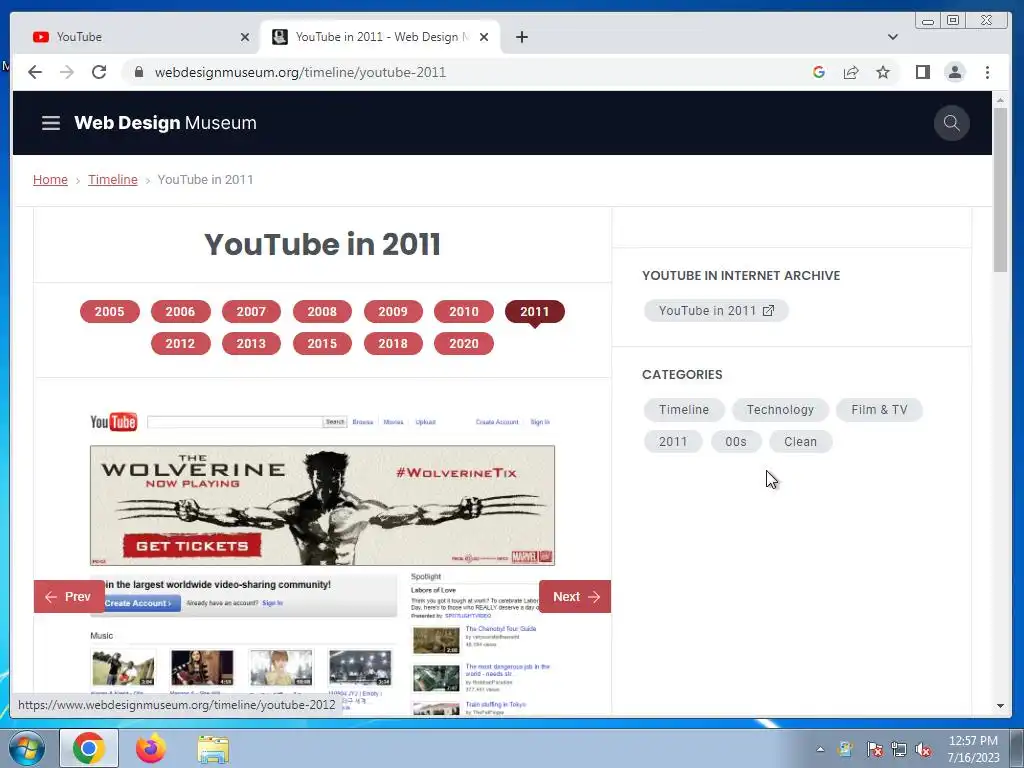
Task: Open the hamburger menu of Web Design Museum
Action: pos(51,123)
